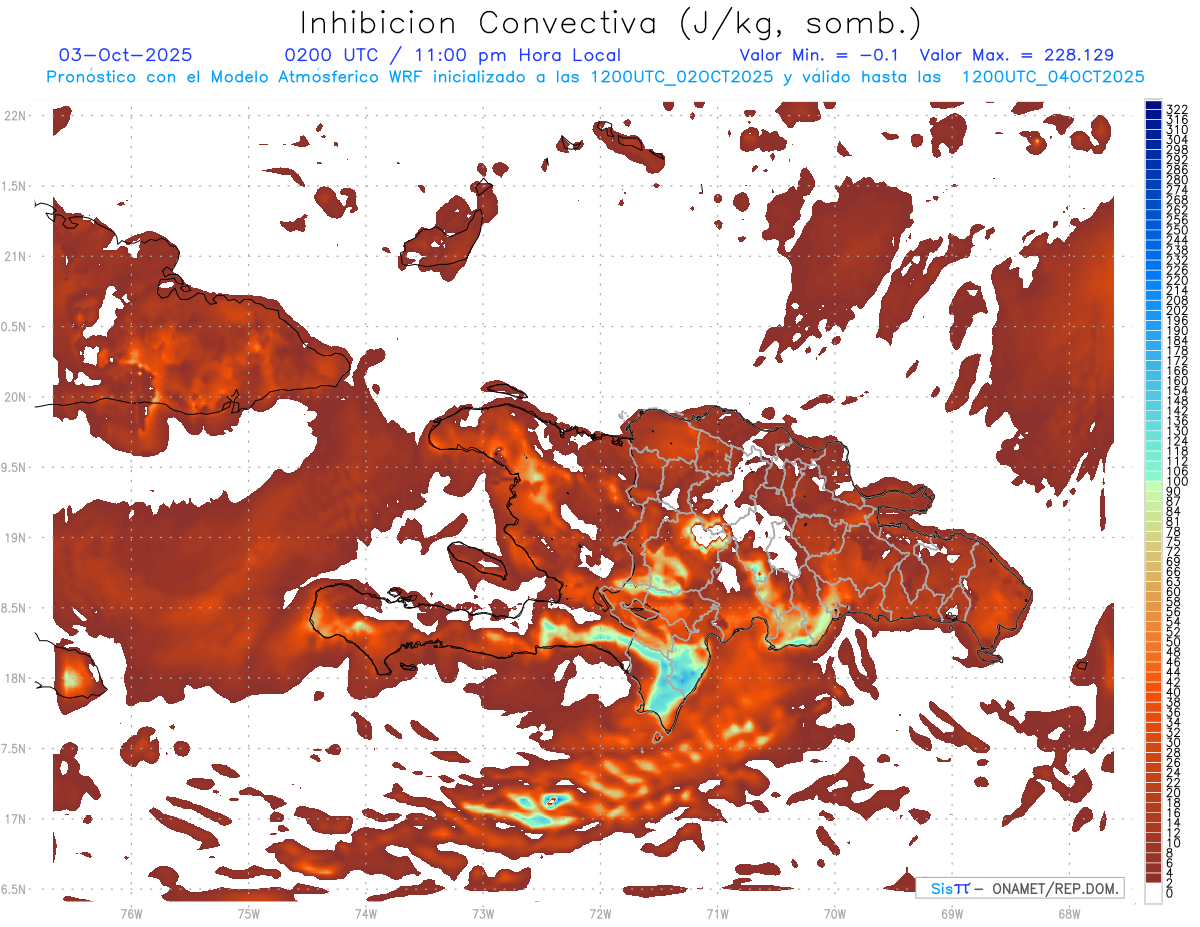The image size is (1200, 927).
Task: Click the "20N" latitude label
Action: [x=14, y=397]
